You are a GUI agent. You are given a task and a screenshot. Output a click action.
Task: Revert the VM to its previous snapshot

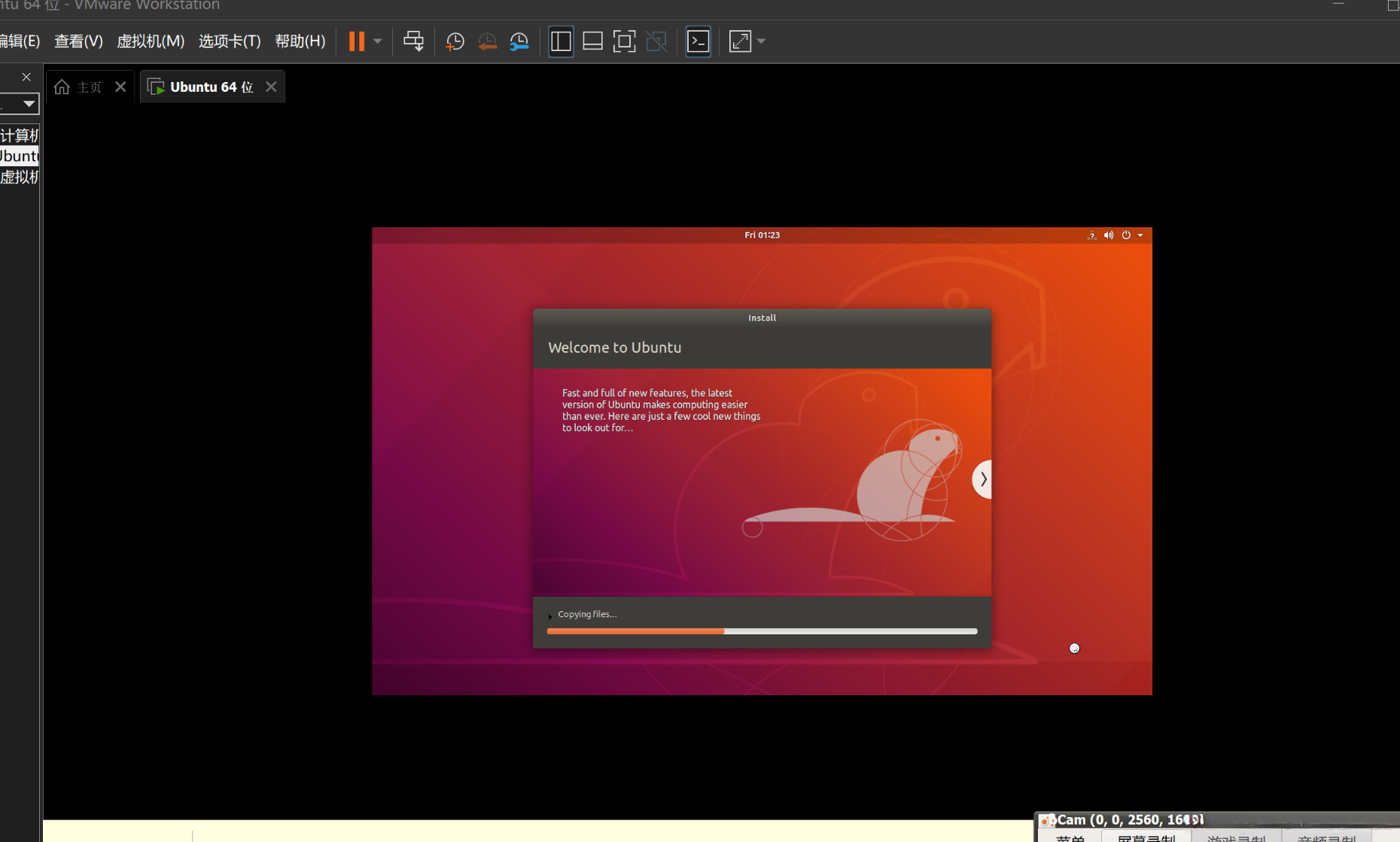487,41
